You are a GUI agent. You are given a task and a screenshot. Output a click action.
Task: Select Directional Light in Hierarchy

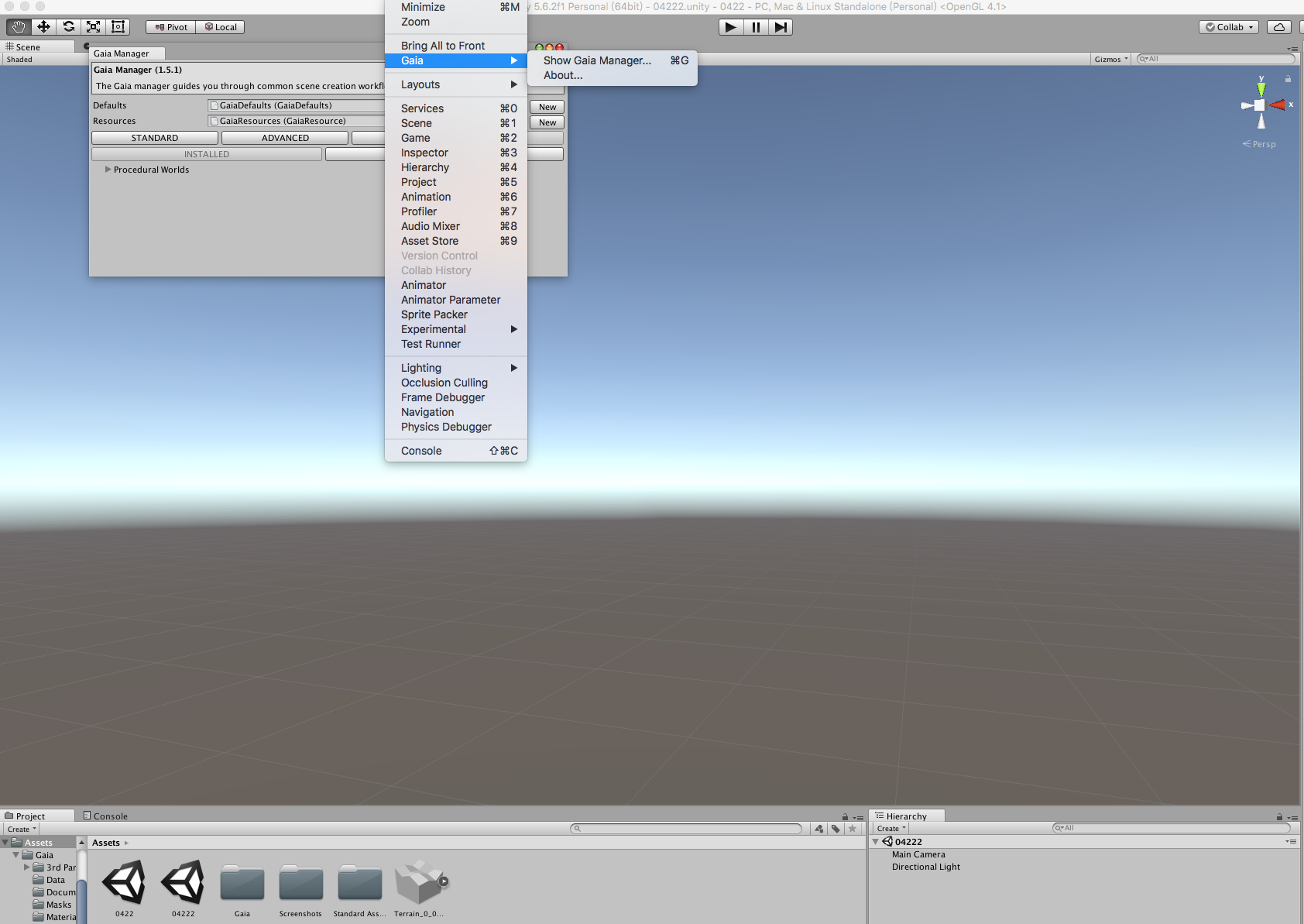(926, 867)
